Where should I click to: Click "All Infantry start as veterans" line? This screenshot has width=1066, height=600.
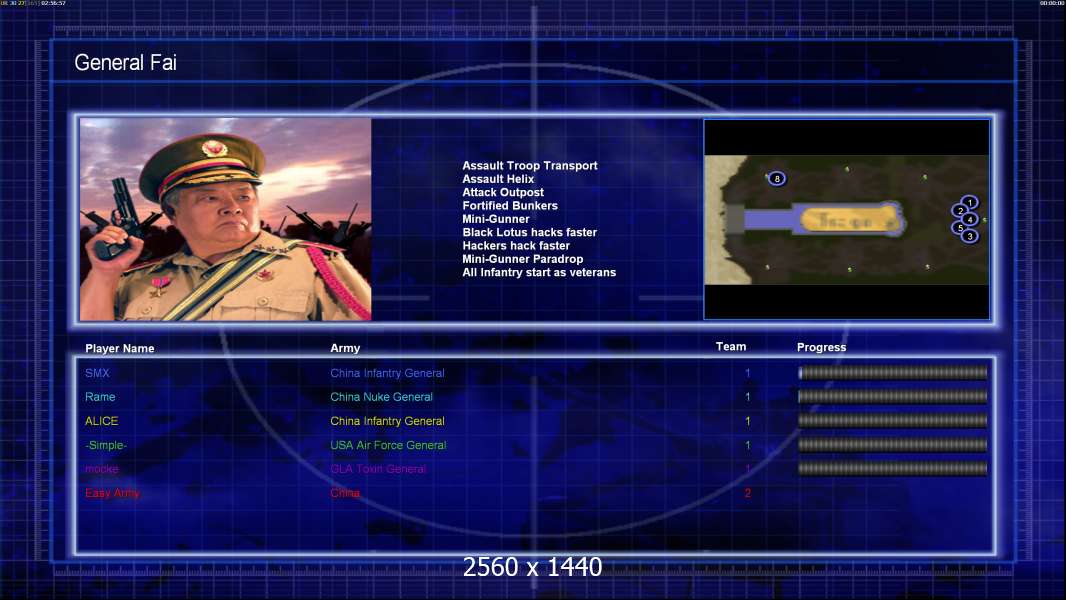539,272
